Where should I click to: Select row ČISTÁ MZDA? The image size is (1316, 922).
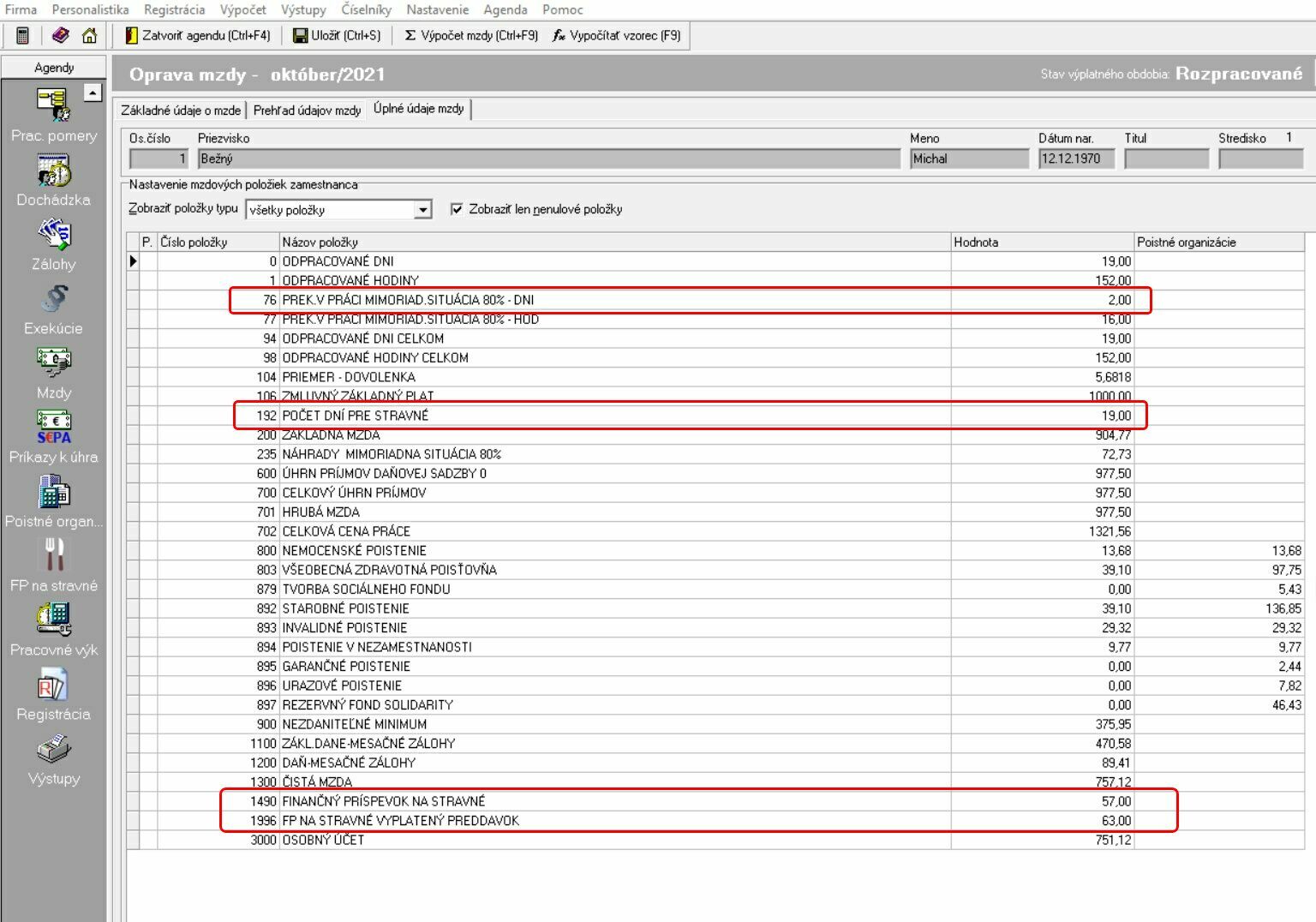click(x=715, y=781)
